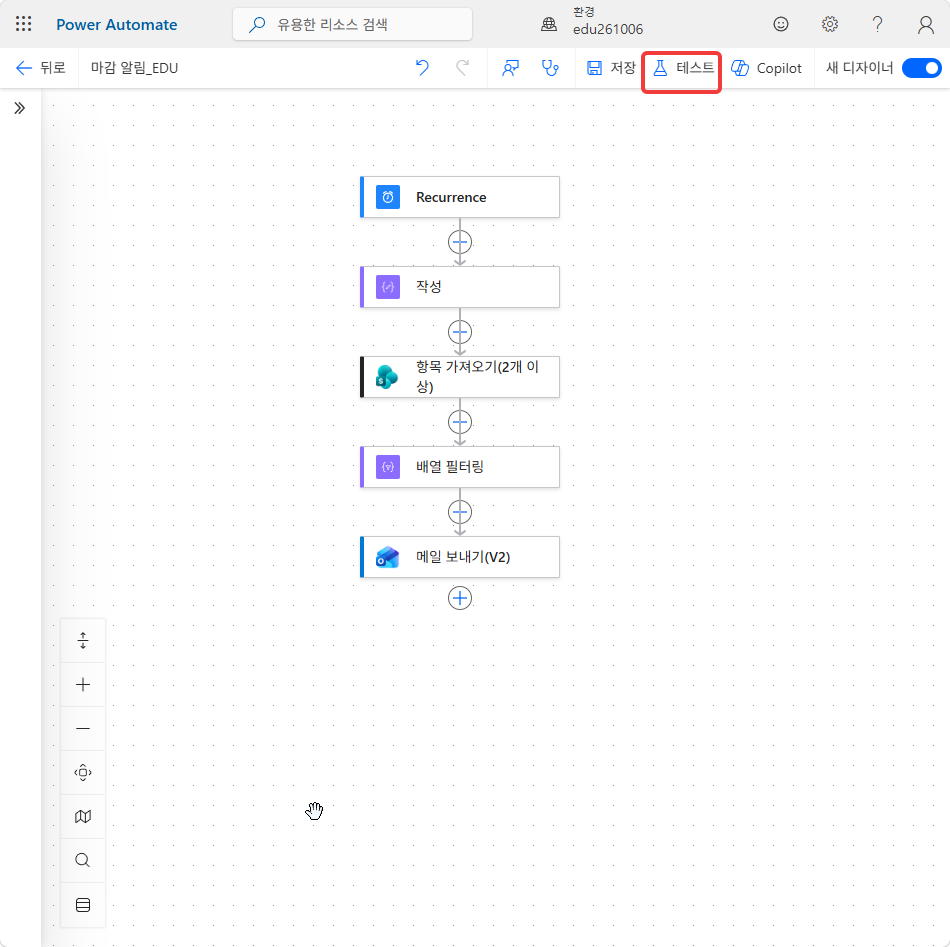Open the settings gear
The width and height of the screenshot is (950, 947).
click(829, 24)
